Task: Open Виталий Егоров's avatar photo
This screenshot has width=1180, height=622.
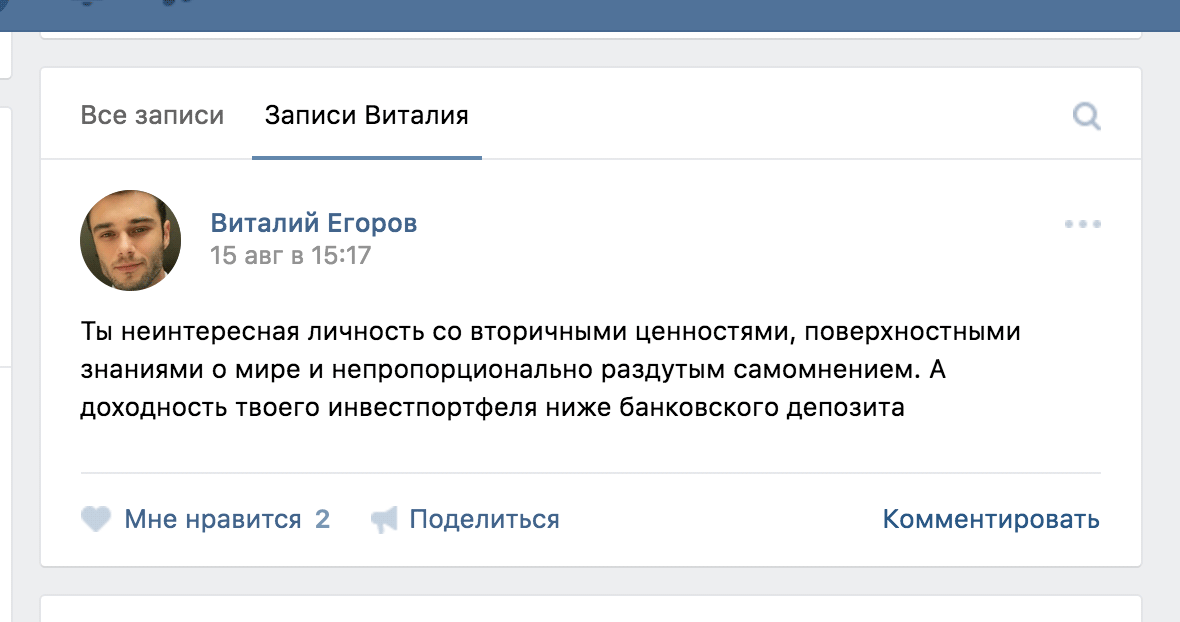Action: coord(130,241)
